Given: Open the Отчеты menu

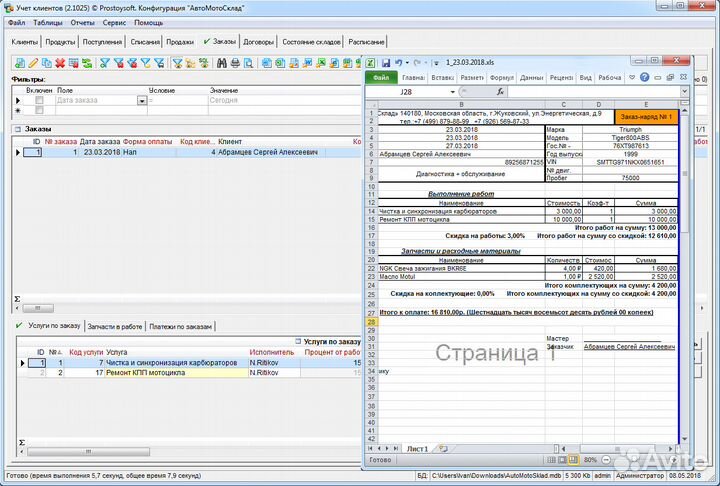Looking at the screenshot, I should pos(82,22).
